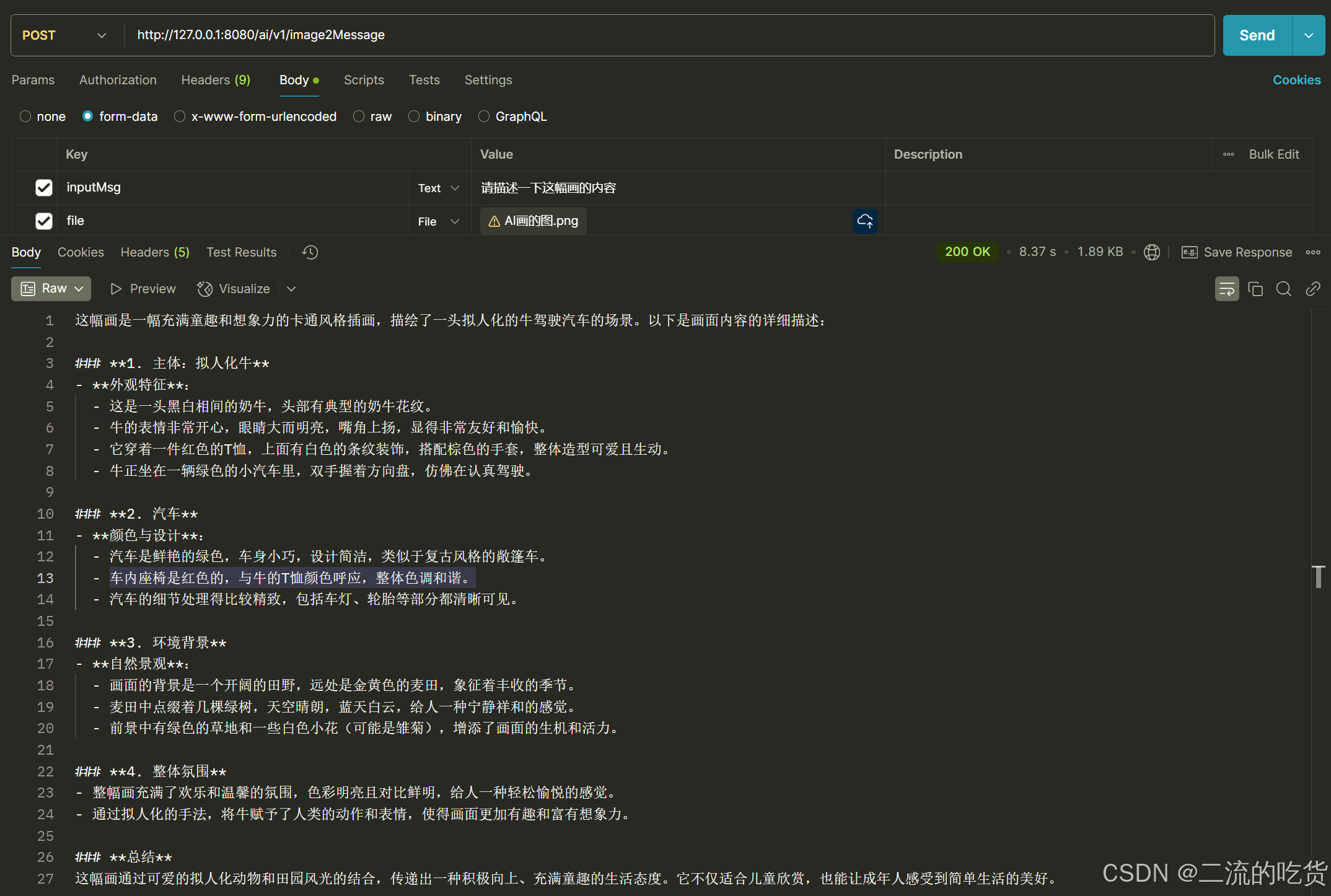Expand the Send button options arrow
The height and width of the screenshot is (896, 1331).
tap(1309, 35)
